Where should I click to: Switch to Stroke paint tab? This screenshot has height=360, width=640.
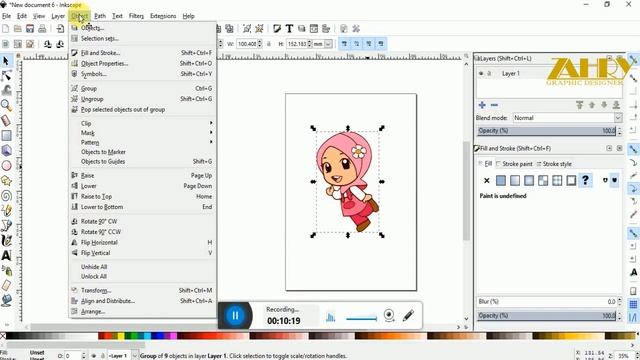click(514, 164)
